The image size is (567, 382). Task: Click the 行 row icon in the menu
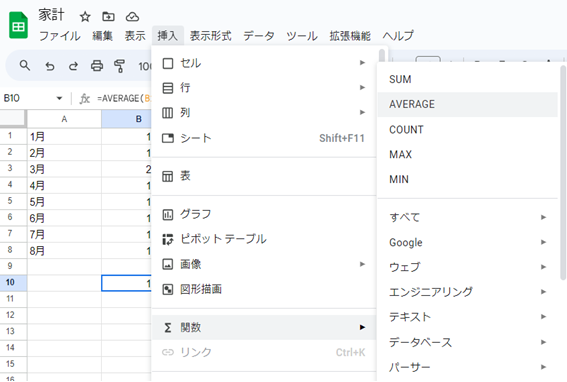168,88
